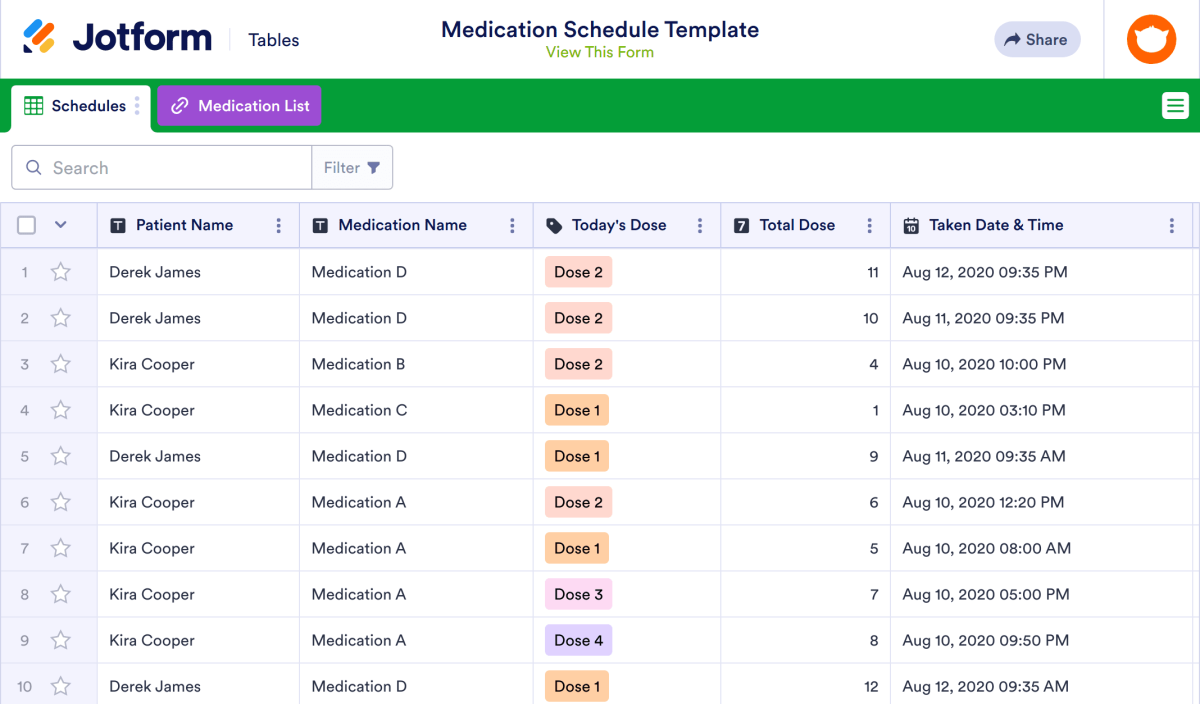Click the tag icon on Today's Dose column
This screenshot has width=1200, height=704.
tap(554, 225)
